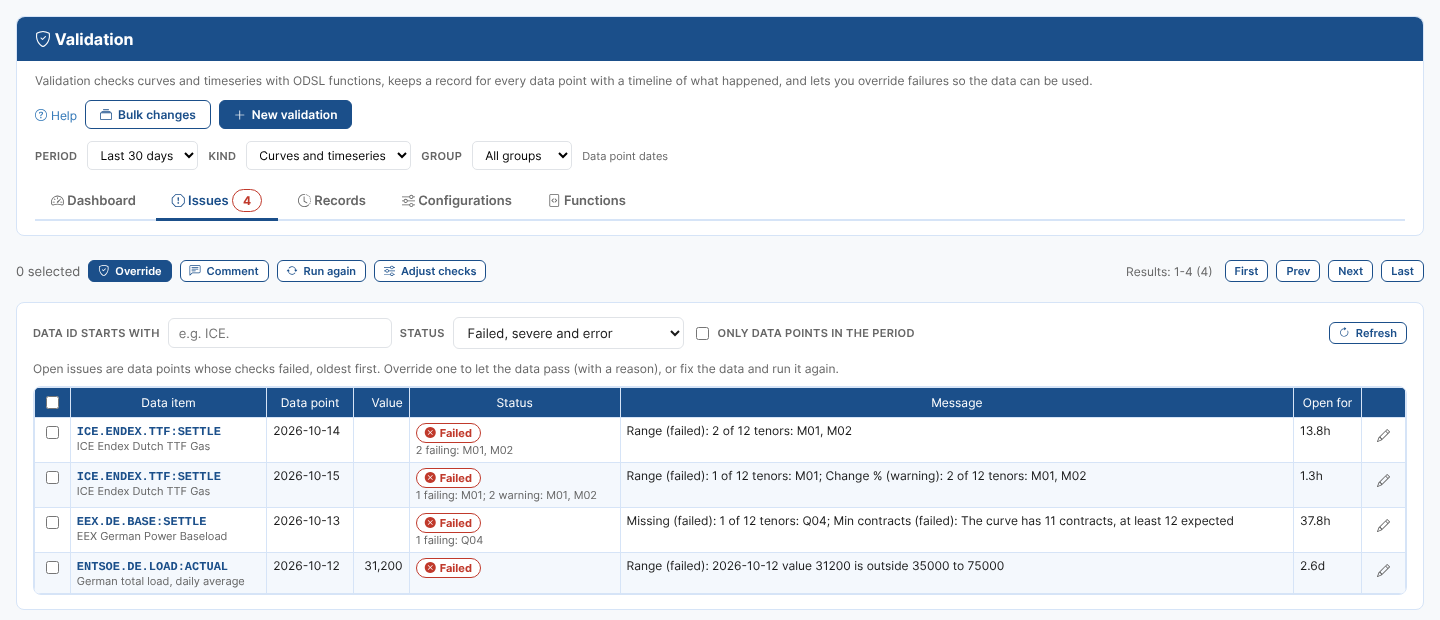Viewport: 1440px width, 620px height.
Task: Click the Data item column header
Action: pos(168,403)
